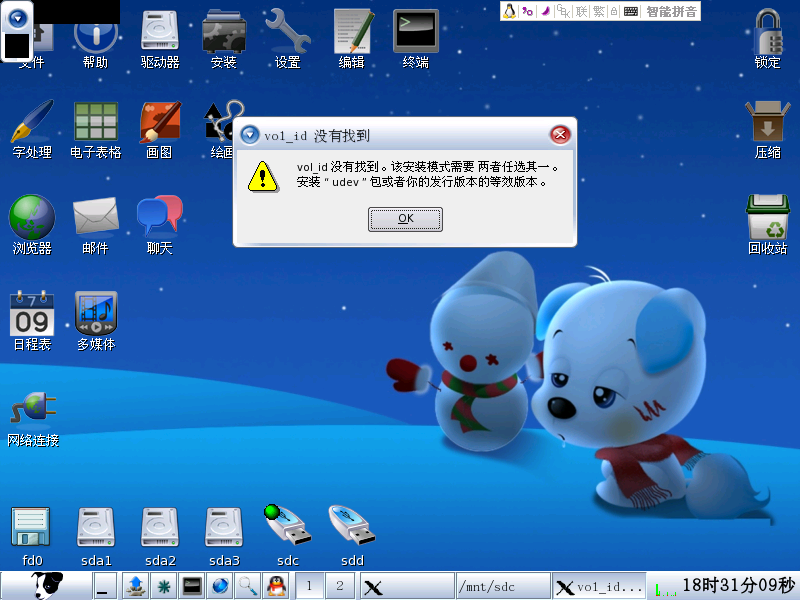Click the taskbar green asterisk launcher
Viewport: 800px width, 600px height.
[x=164, y=586]
